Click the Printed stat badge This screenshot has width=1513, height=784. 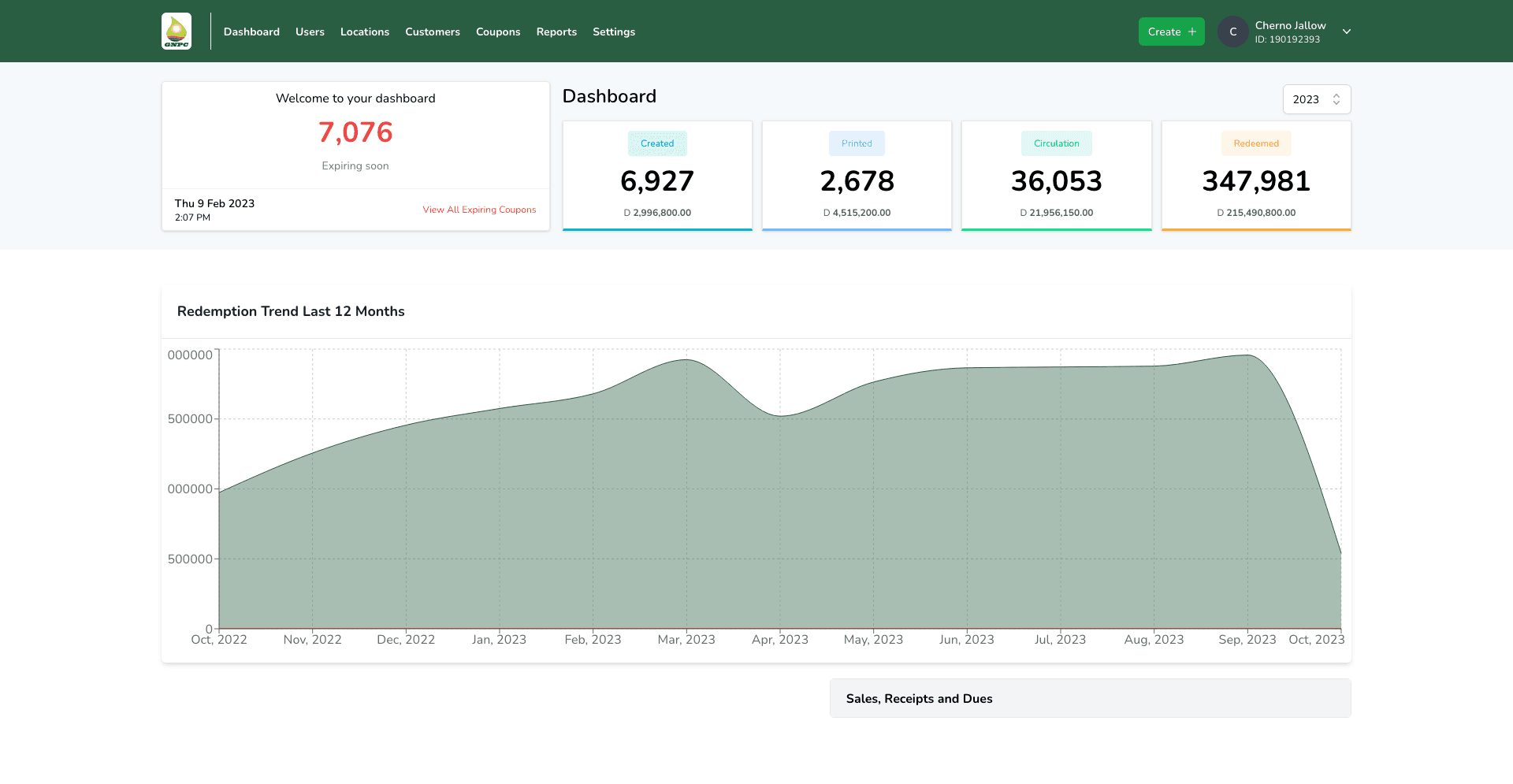857,143
